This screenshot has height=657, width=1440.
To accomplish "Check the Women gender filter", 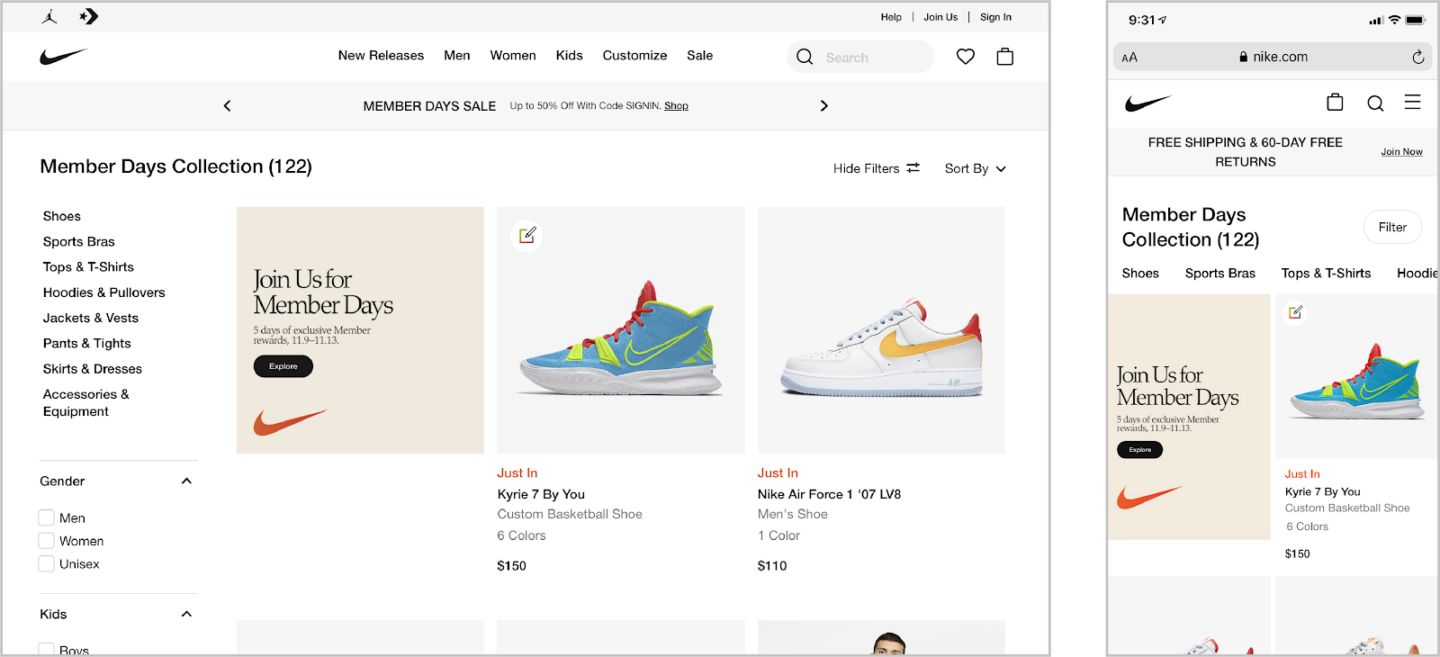I will coord(46,541).
